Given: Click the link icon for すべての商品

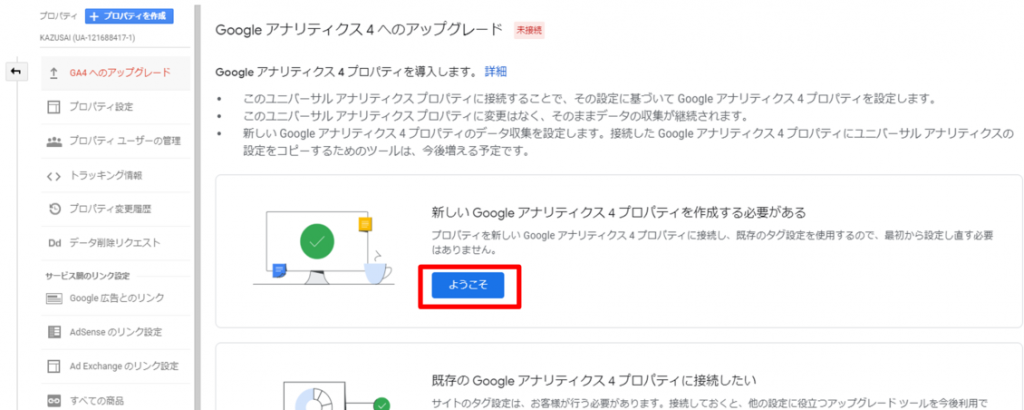Looking at the screenshot, I should pos(54,400).
